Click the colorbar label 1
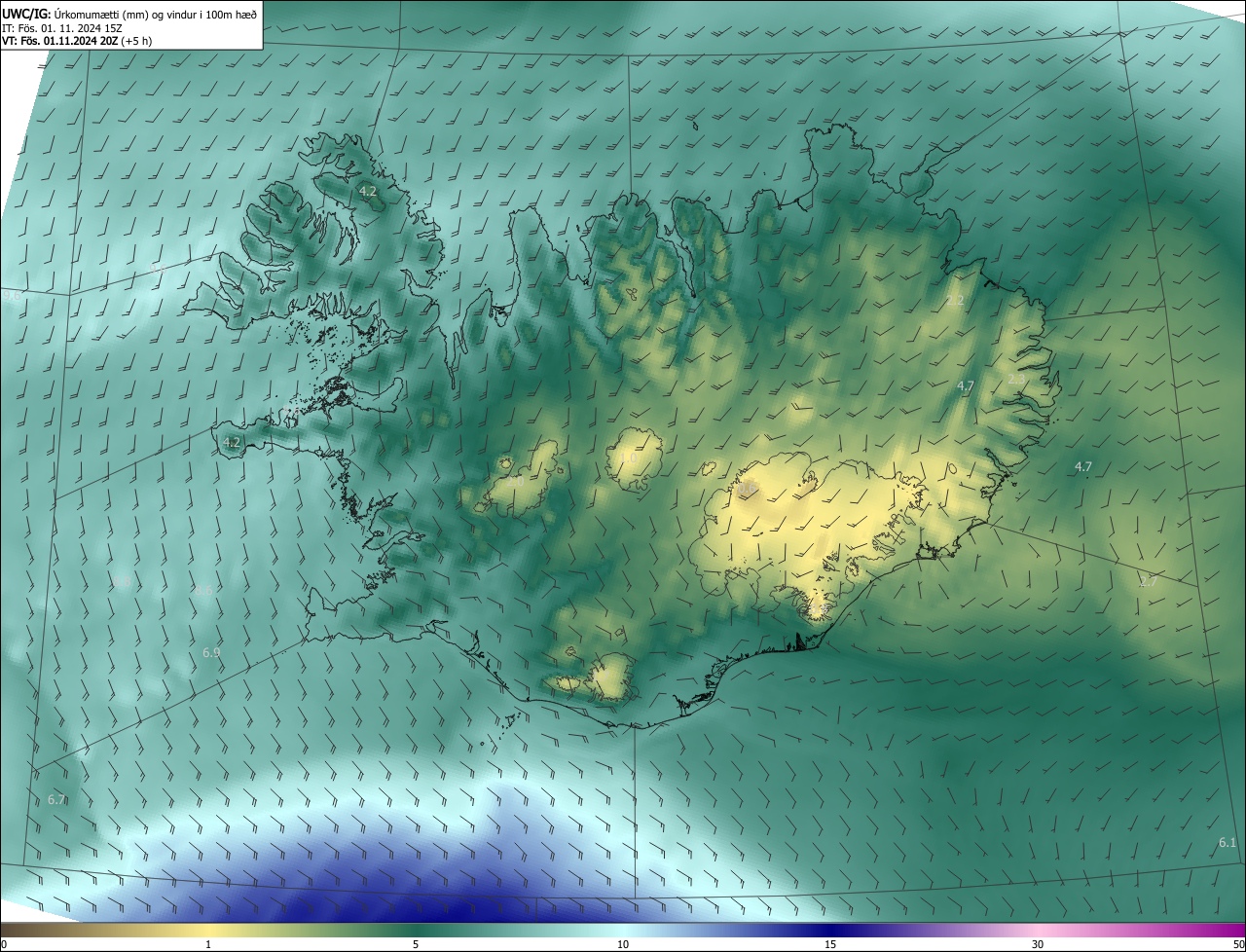The width and height of the screenshot is (1246, 952). (x=208, y=945)
